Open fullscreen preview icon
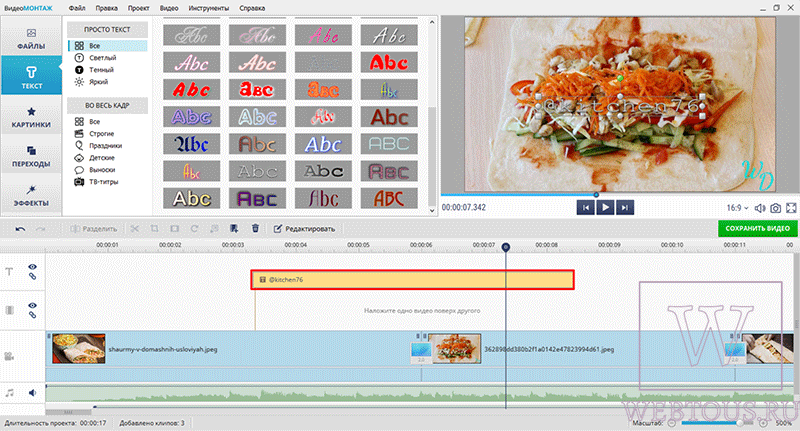This screenshot has width=800, height=431. 791,208
